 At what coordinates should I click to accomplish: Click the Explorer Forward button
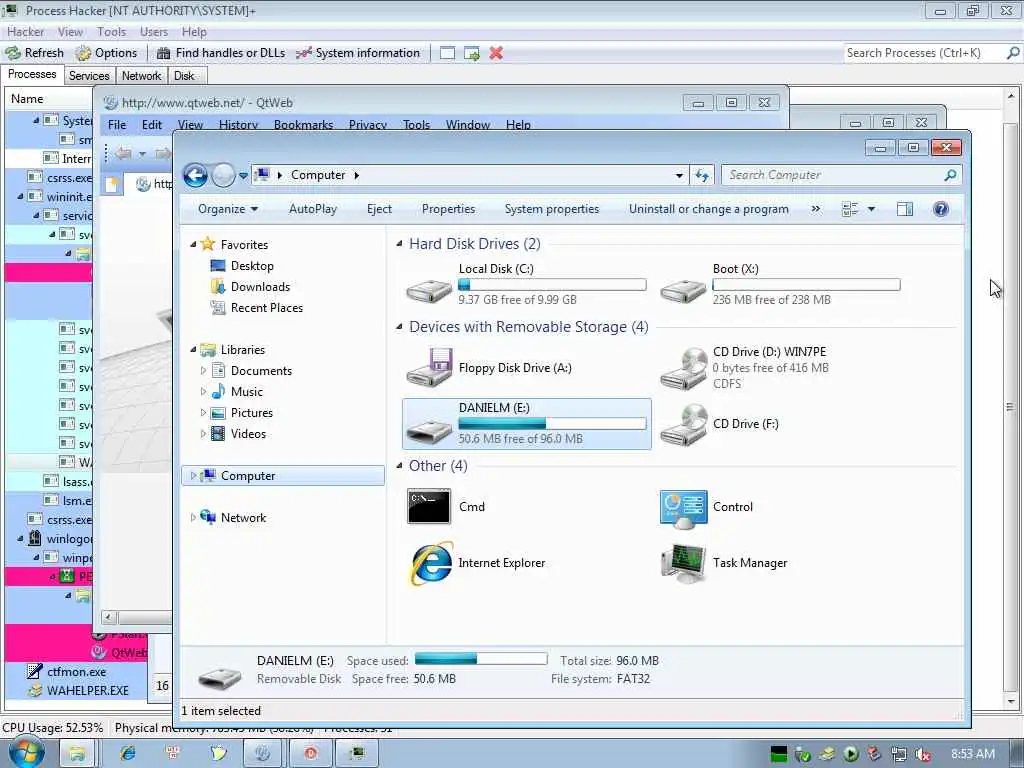click(x=223, y=175)
